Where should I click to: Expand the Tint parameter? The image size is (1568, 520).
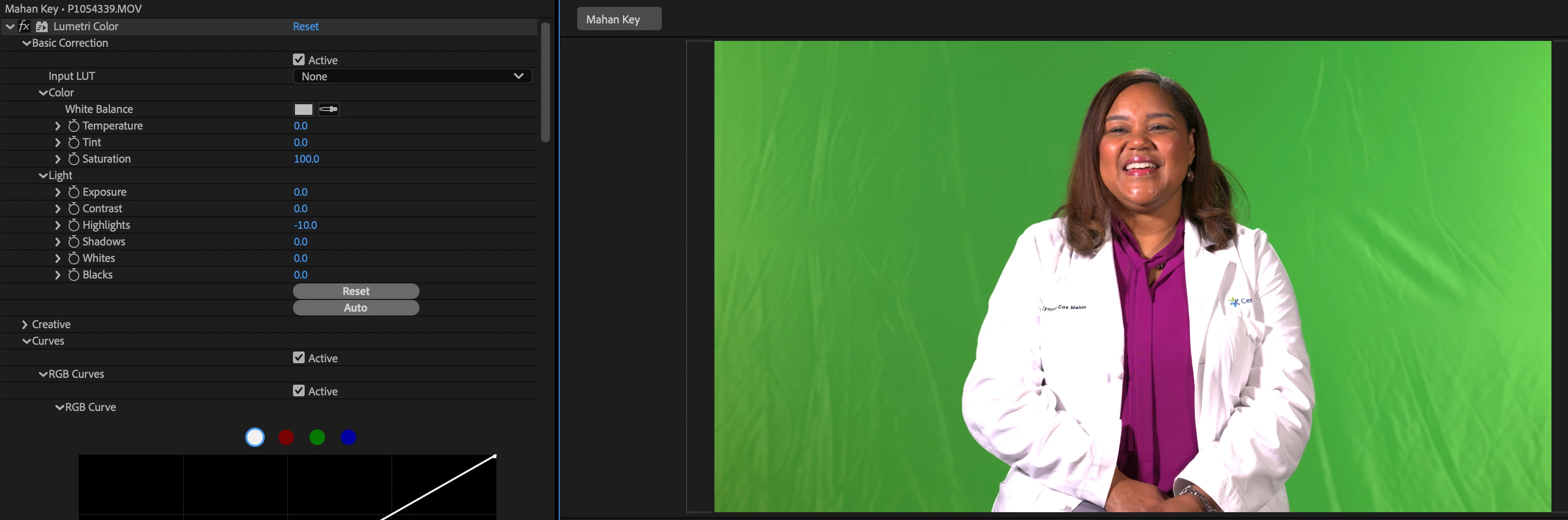[58, 143]
